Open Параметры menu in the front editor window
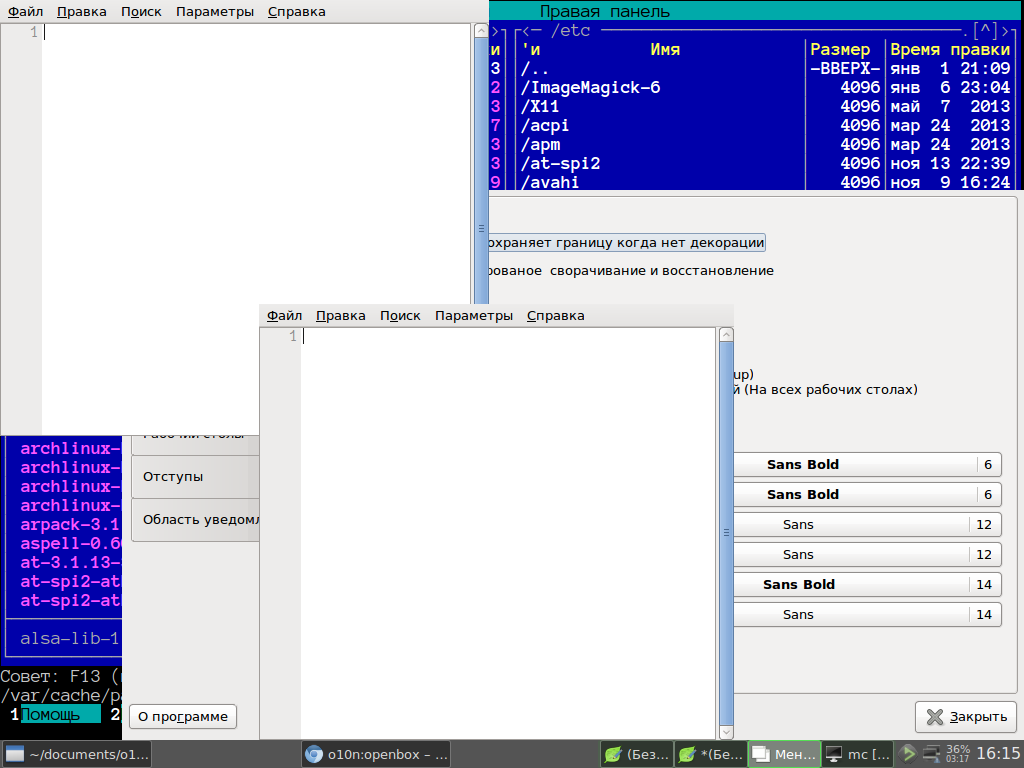Screen dimensions: 1024x768 [x=473, y=315]
